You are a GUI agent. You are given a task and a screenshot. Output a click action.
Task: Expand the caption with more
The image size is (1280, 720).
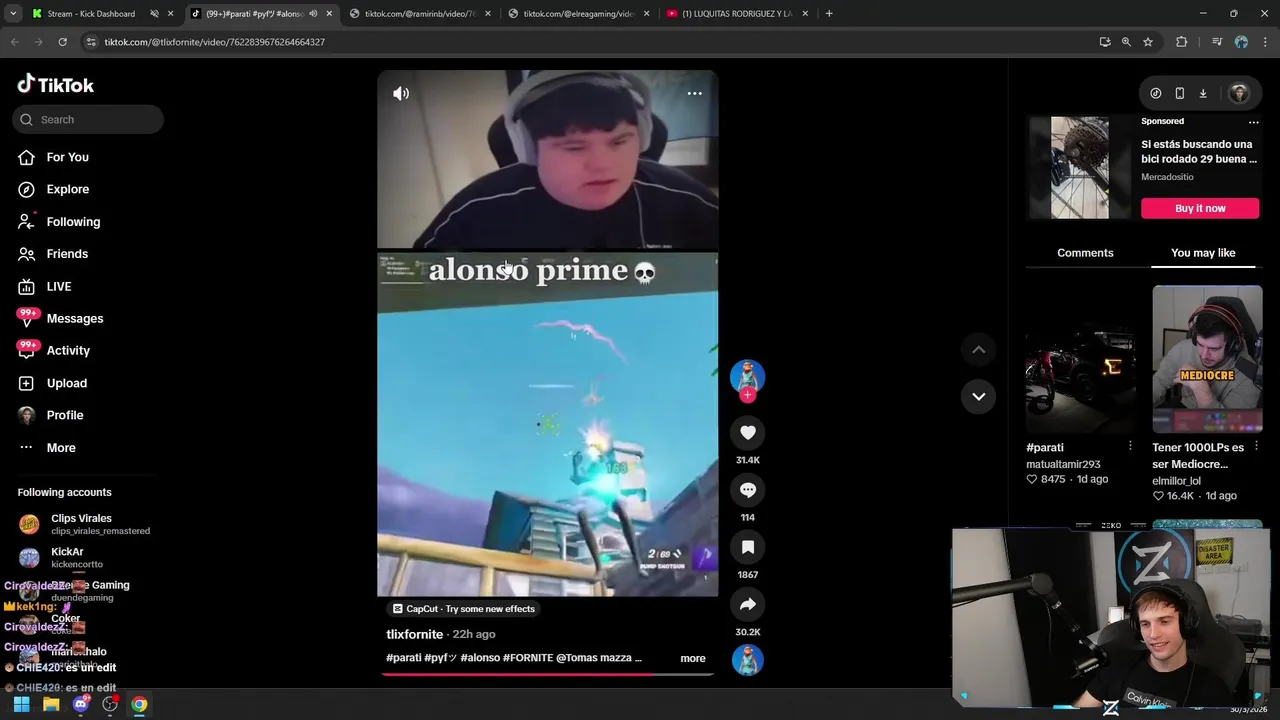693,658
